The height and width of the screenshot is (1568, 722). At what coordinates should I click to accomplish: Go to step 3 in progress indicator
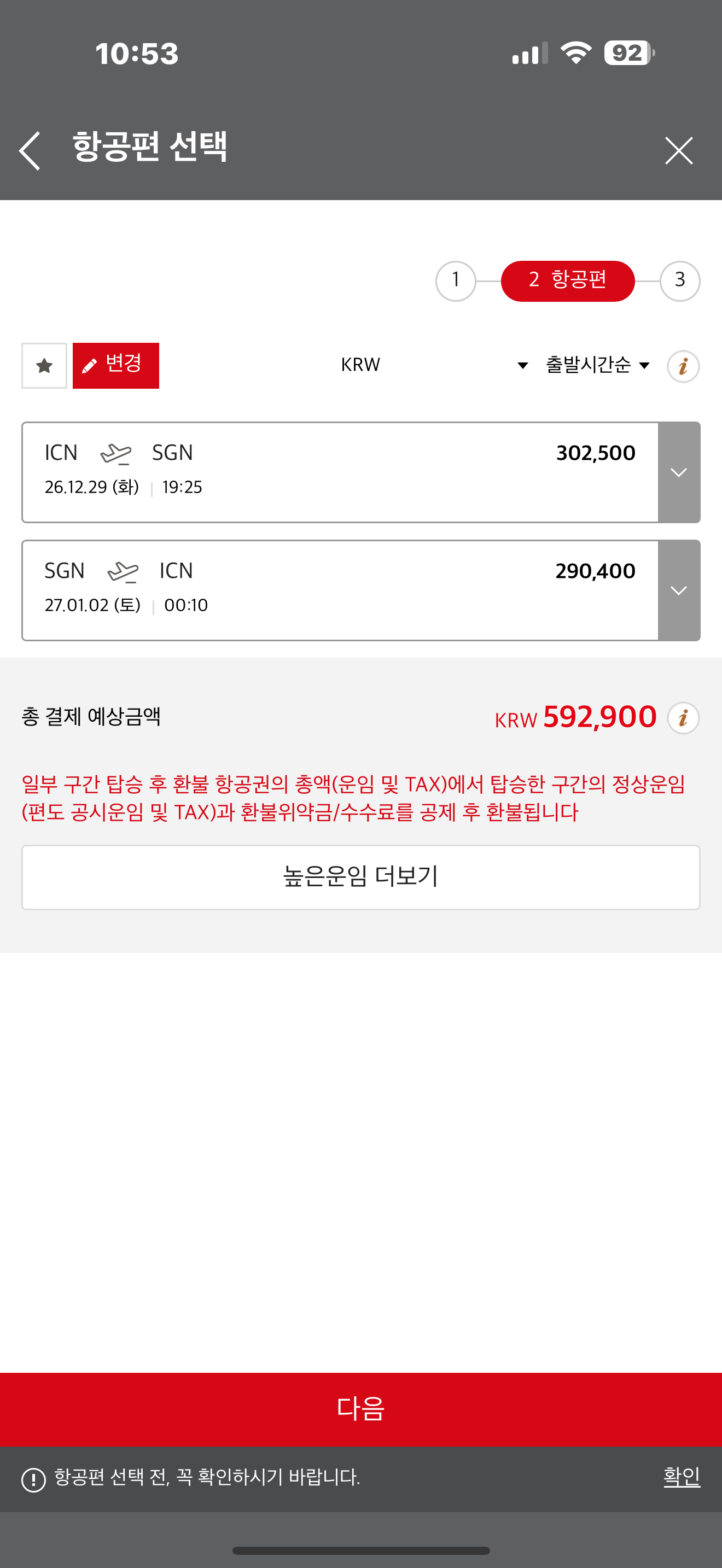point(679,281)
